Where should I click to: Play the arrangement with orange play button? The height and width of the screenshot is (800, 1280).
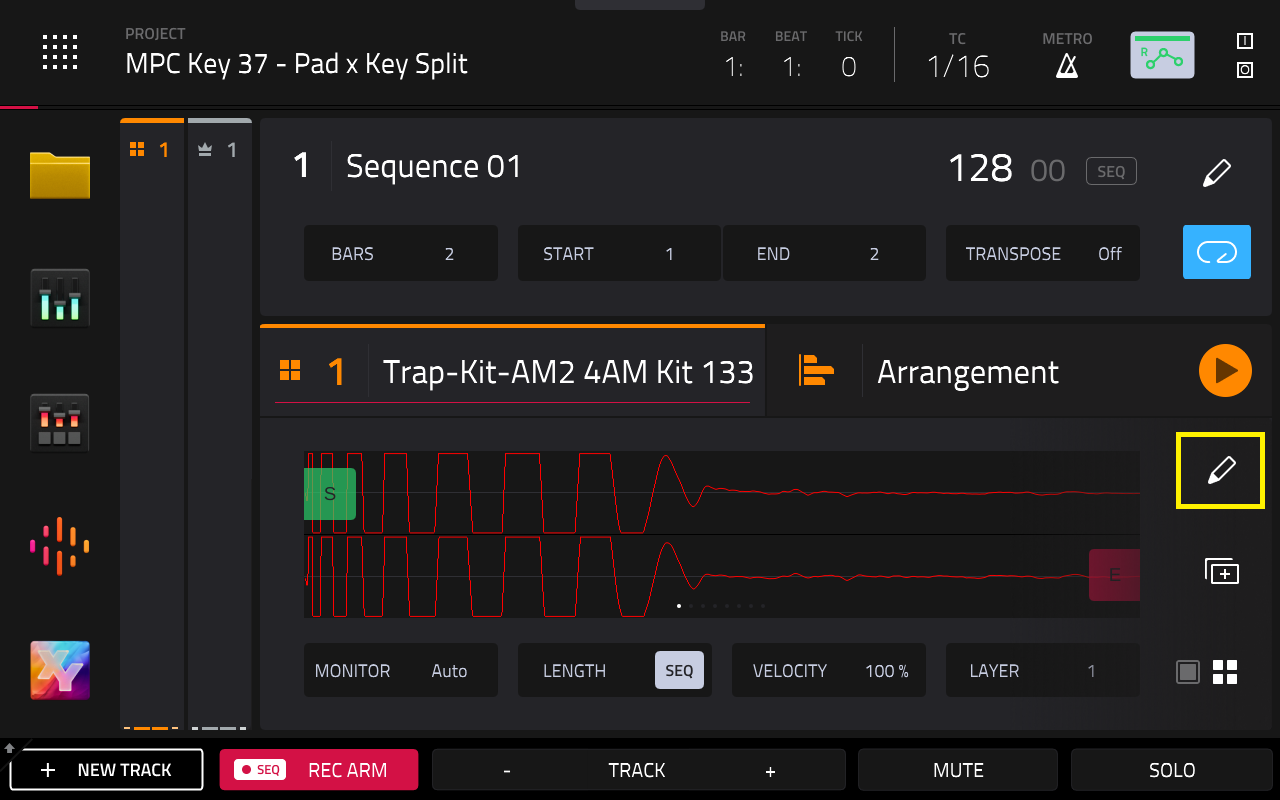(1225, 371)
